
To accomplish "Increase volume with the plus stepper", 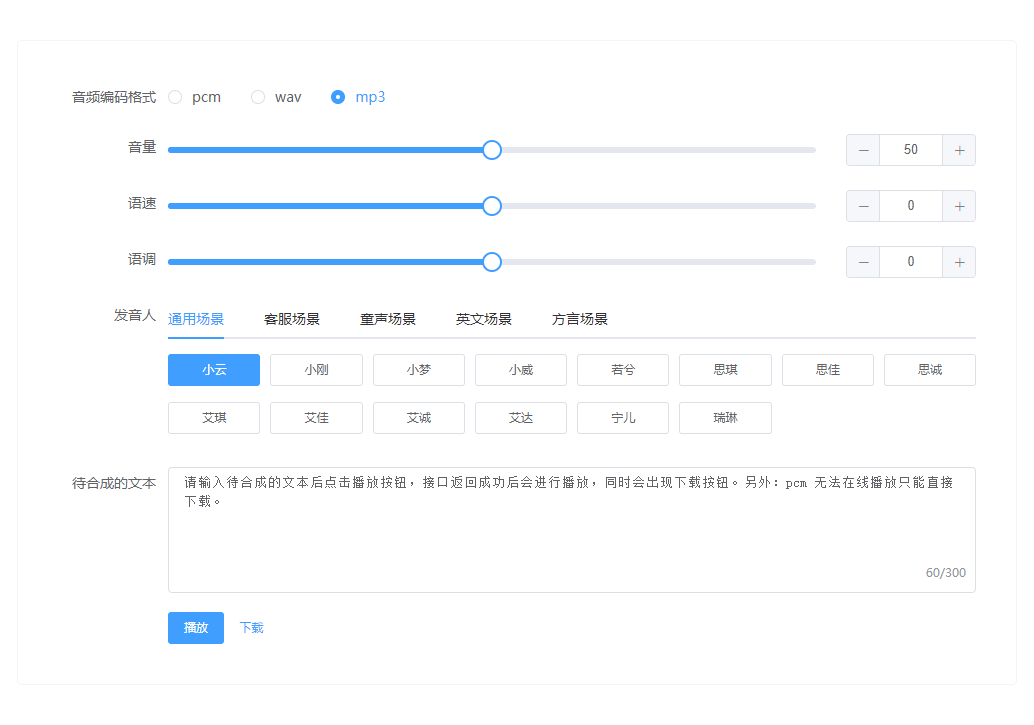I will (x=959, y=150).
